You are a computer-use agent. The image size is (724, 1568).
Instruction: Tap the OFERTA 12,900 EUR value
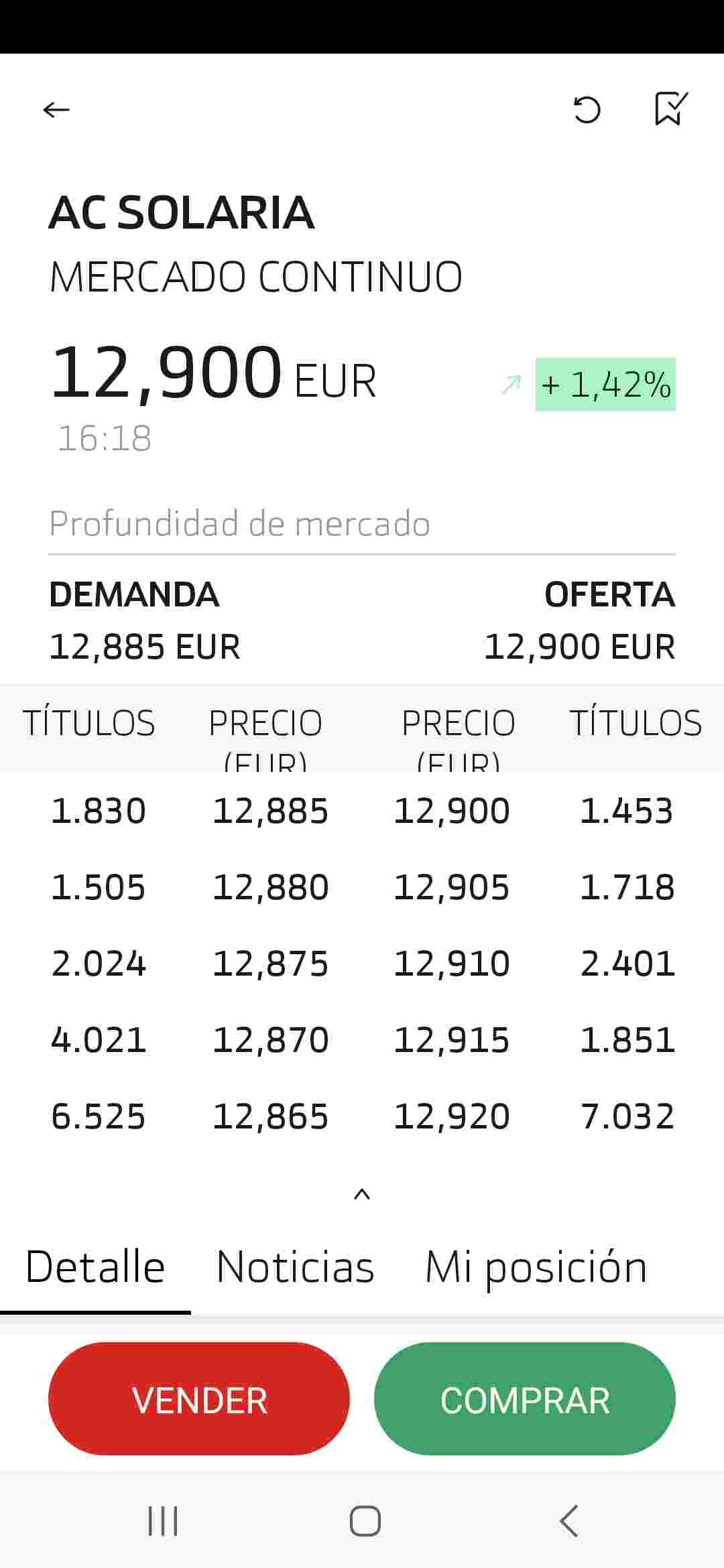click(579, 647)
